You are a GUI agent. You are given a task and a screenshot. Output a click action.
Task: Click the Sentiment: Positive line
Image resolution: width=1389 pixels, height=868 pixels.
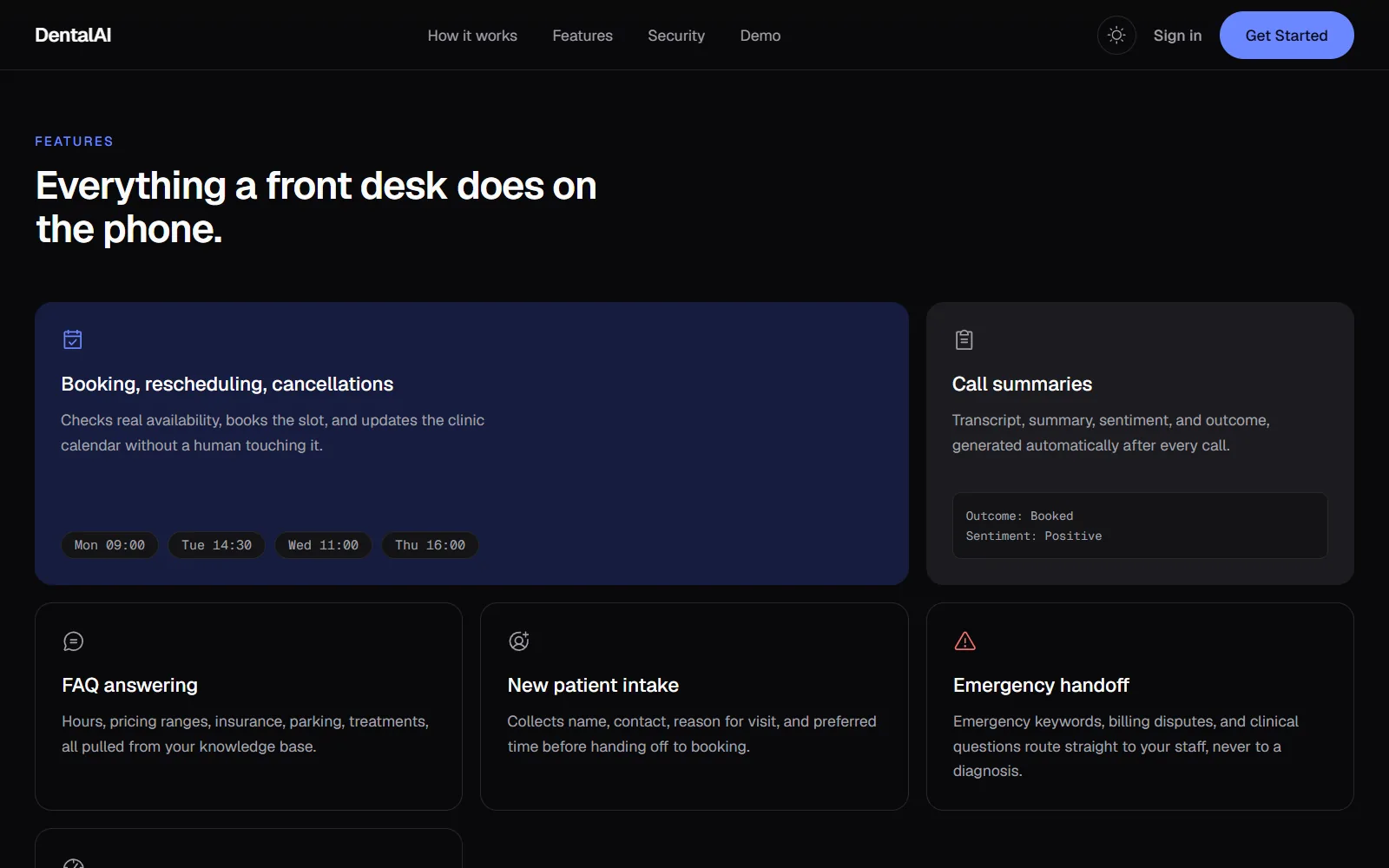click(x=1034, y=536)
